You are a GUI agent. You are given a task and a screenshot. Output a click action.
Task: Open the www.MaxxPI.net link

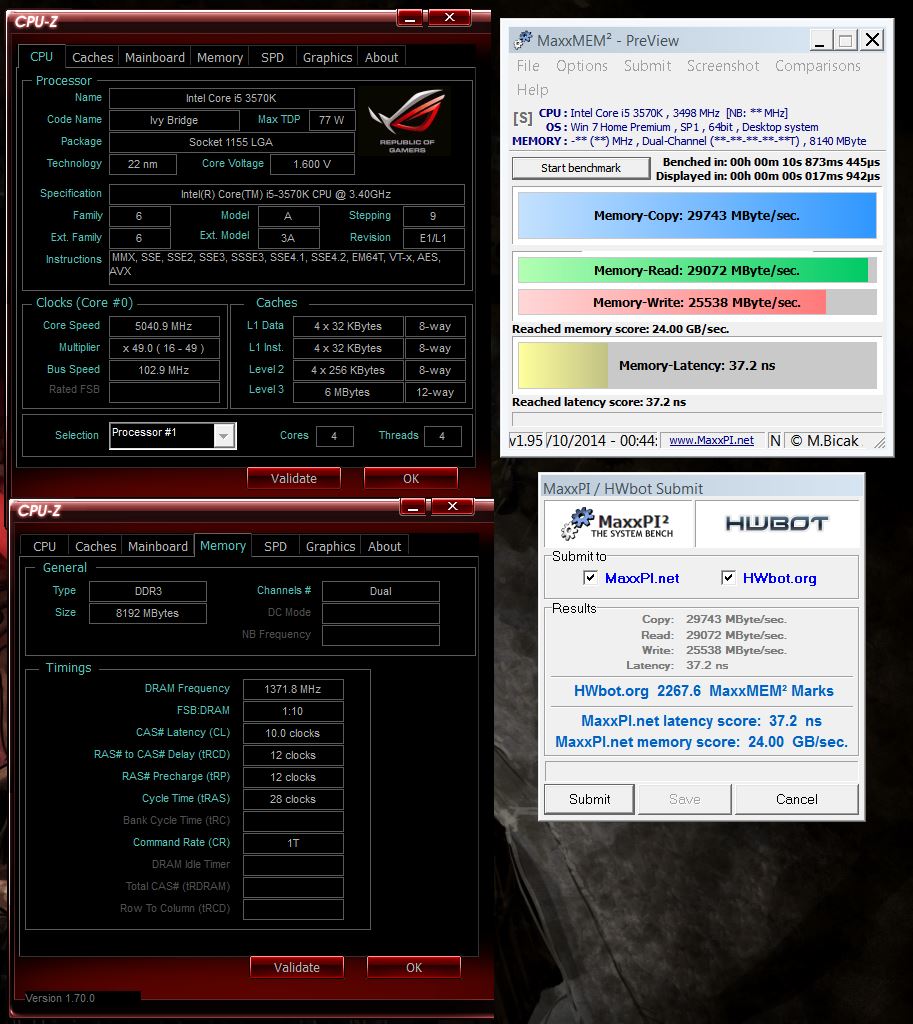[x=711, y=441]
